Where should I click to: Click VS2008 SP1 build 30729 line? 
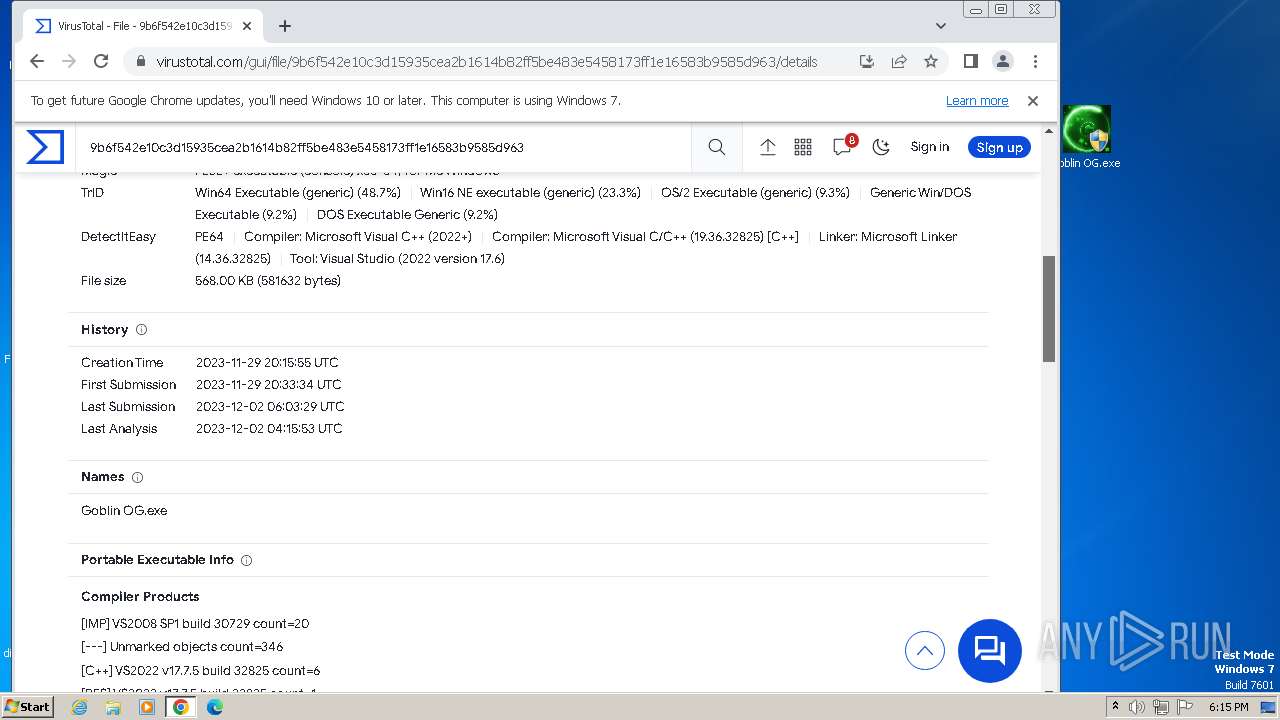[195, 624]
